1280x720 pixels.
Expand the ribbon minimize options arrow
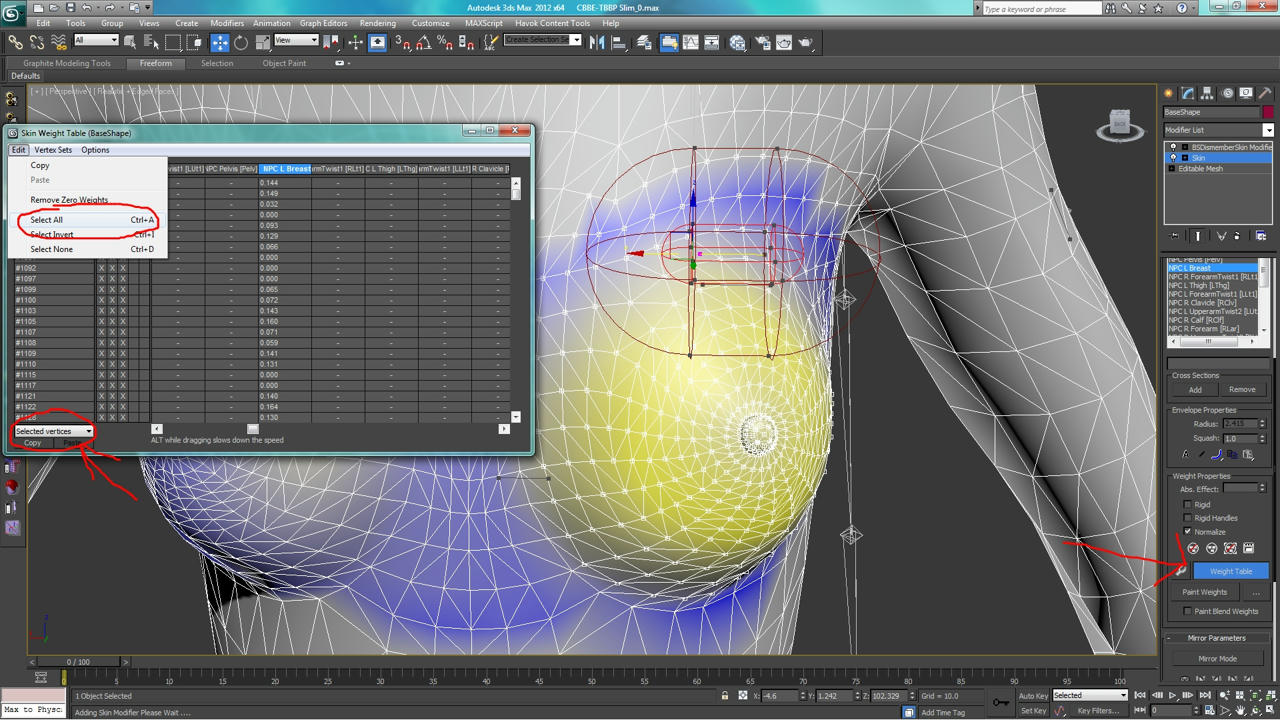point(341,63)
